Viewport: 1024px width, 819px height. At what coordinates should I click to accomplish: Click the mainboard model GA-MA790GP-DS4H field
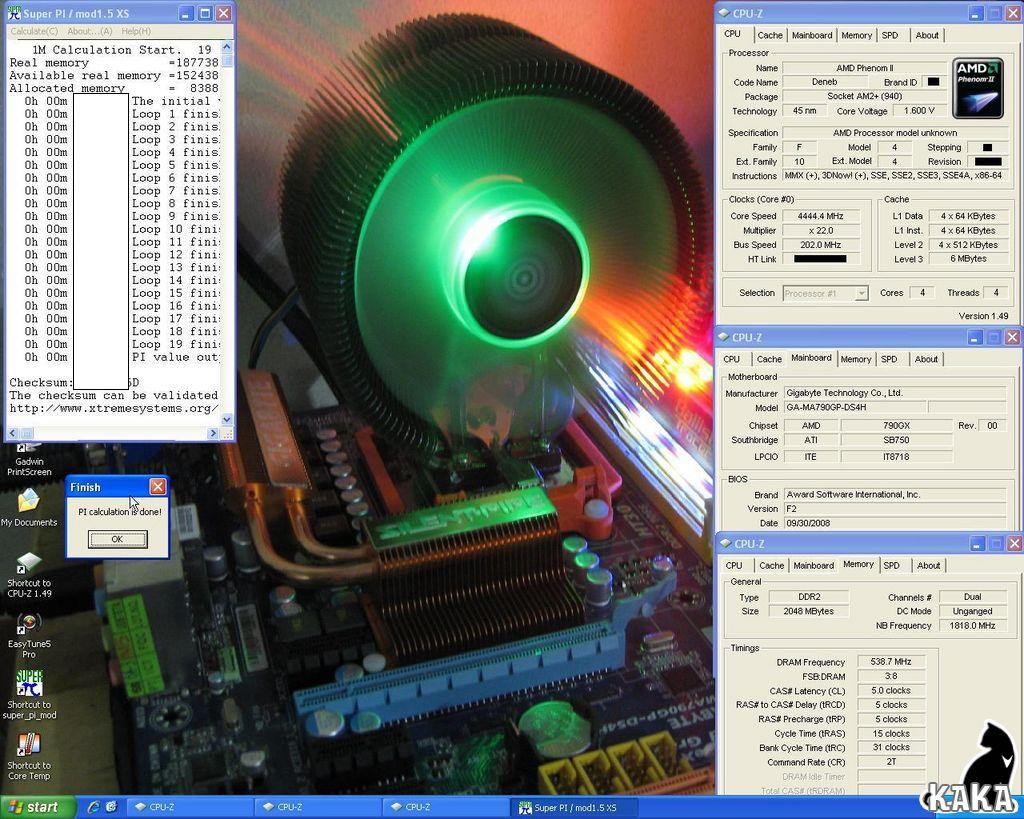click(855, 407)
